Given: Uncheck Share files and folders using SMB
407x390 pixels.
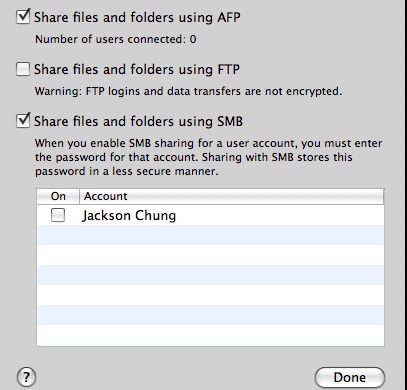Looking at the screenshot, I should tap(23, 121).
